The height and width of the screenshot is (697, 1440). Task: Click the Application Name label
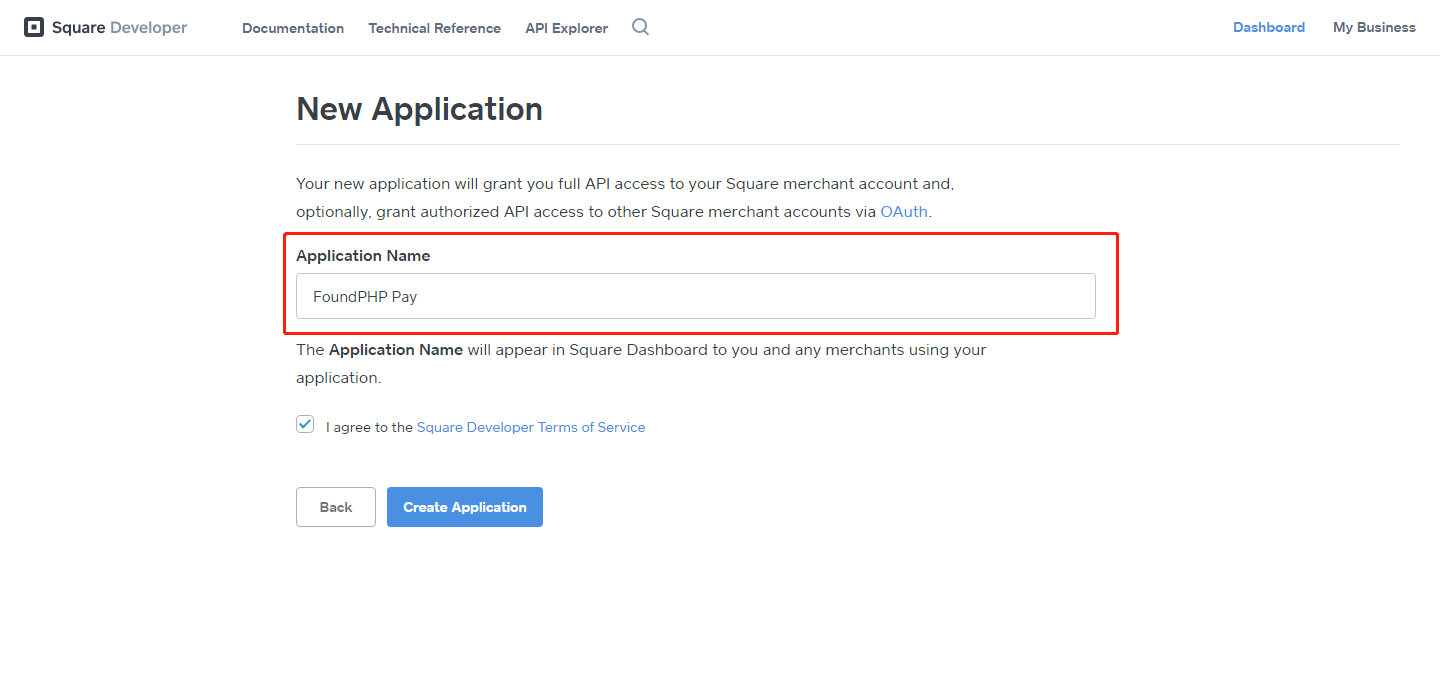(363, 256)
